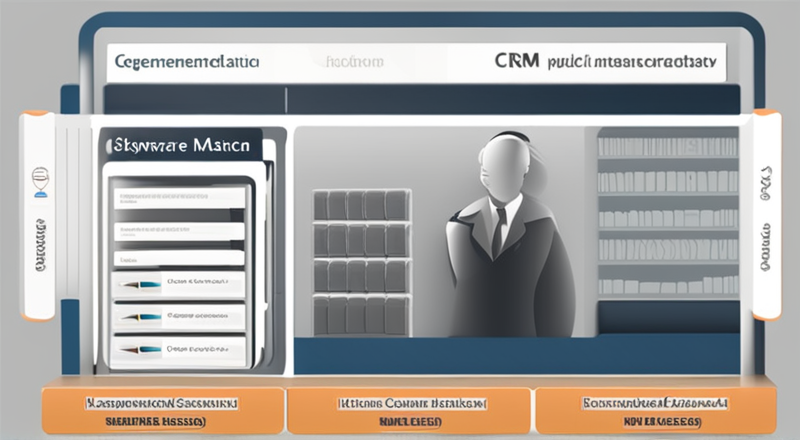Click the pen icon in the fifth list row
The image size is (800, 440).
(x=140, y=316)
